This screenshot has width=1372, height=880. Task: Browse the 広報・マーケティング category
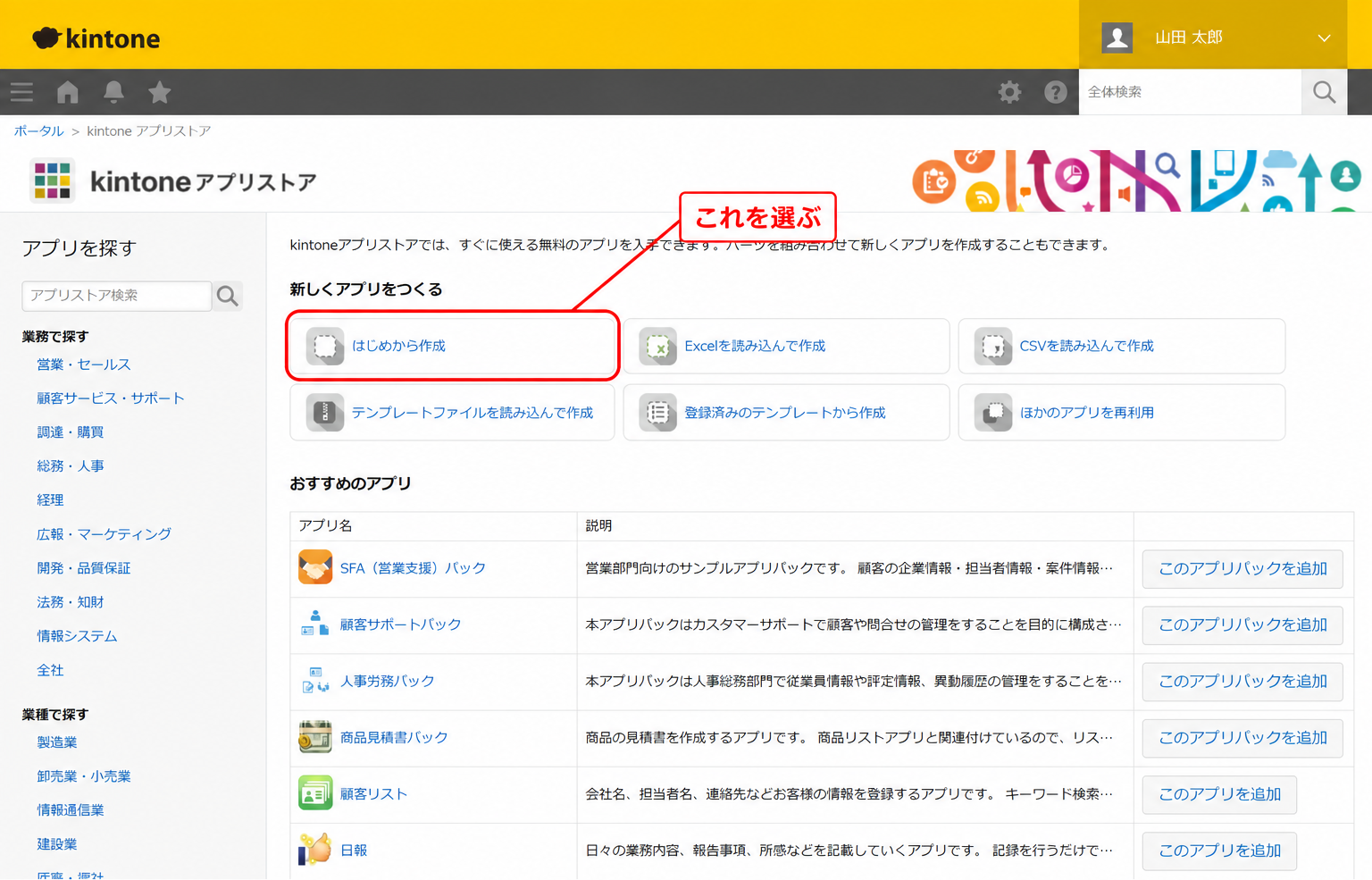104,534
